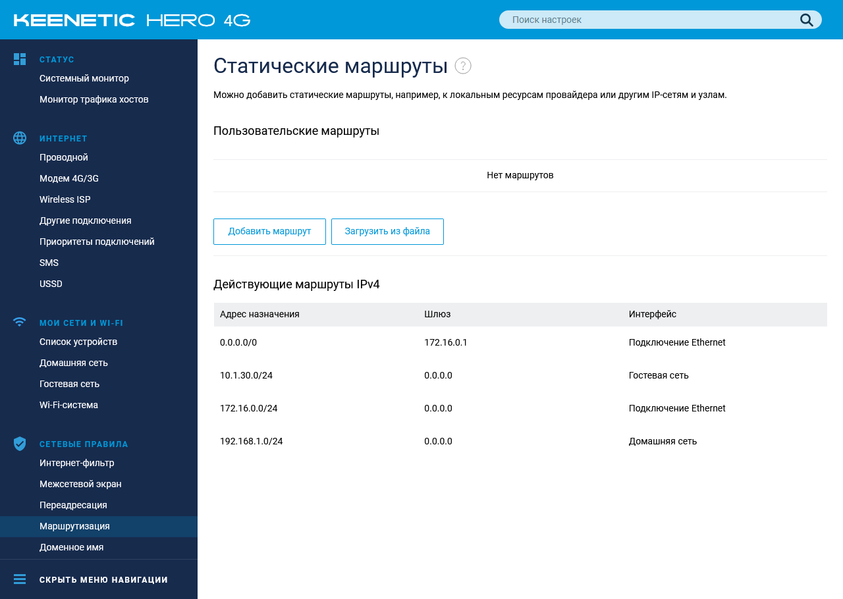Select the 10.1.30.0/24 route address
The height and width of the screenshot is (599, 843).
[246, 375]
